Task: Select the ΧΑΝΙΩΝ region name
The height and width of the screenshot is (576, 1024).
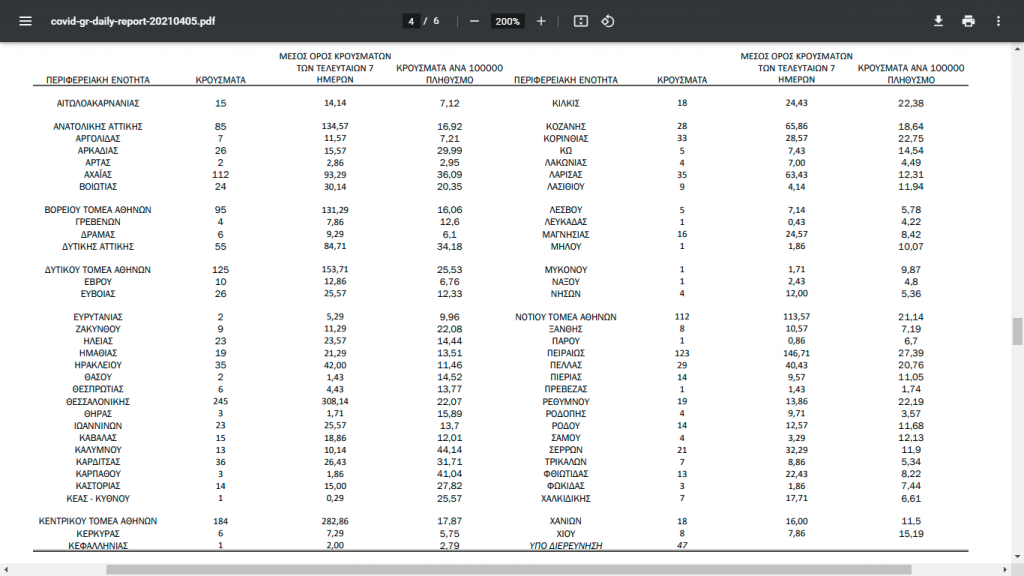Action: coord(566,521)
